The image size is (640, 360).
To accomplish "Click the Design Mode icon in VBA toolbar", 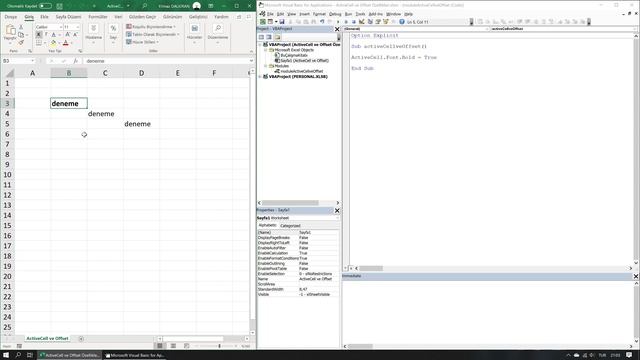I will click(x=362, y=22).
